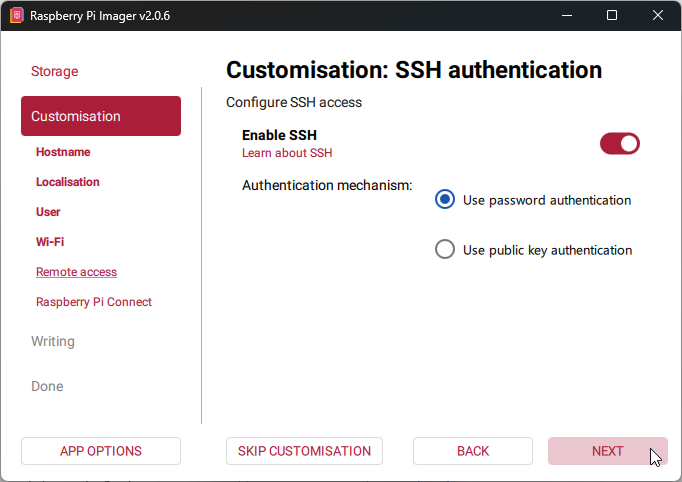
Task: Close the Raspberry Pi Imager window
Action: pyautogui.click(x=657, y=16)
